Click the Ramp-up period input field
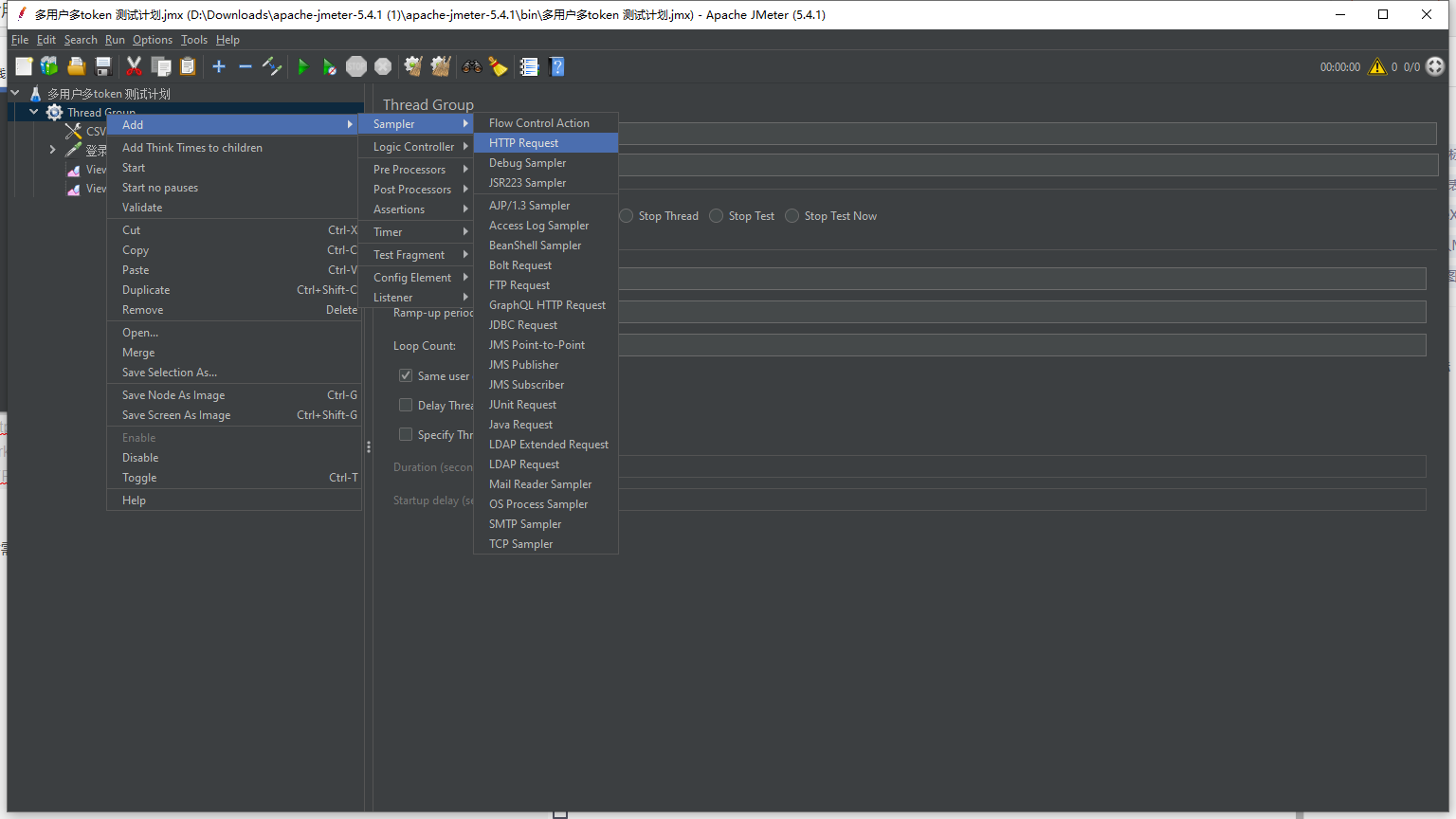Screen dimensions: 1456x819 [1022, 312]
